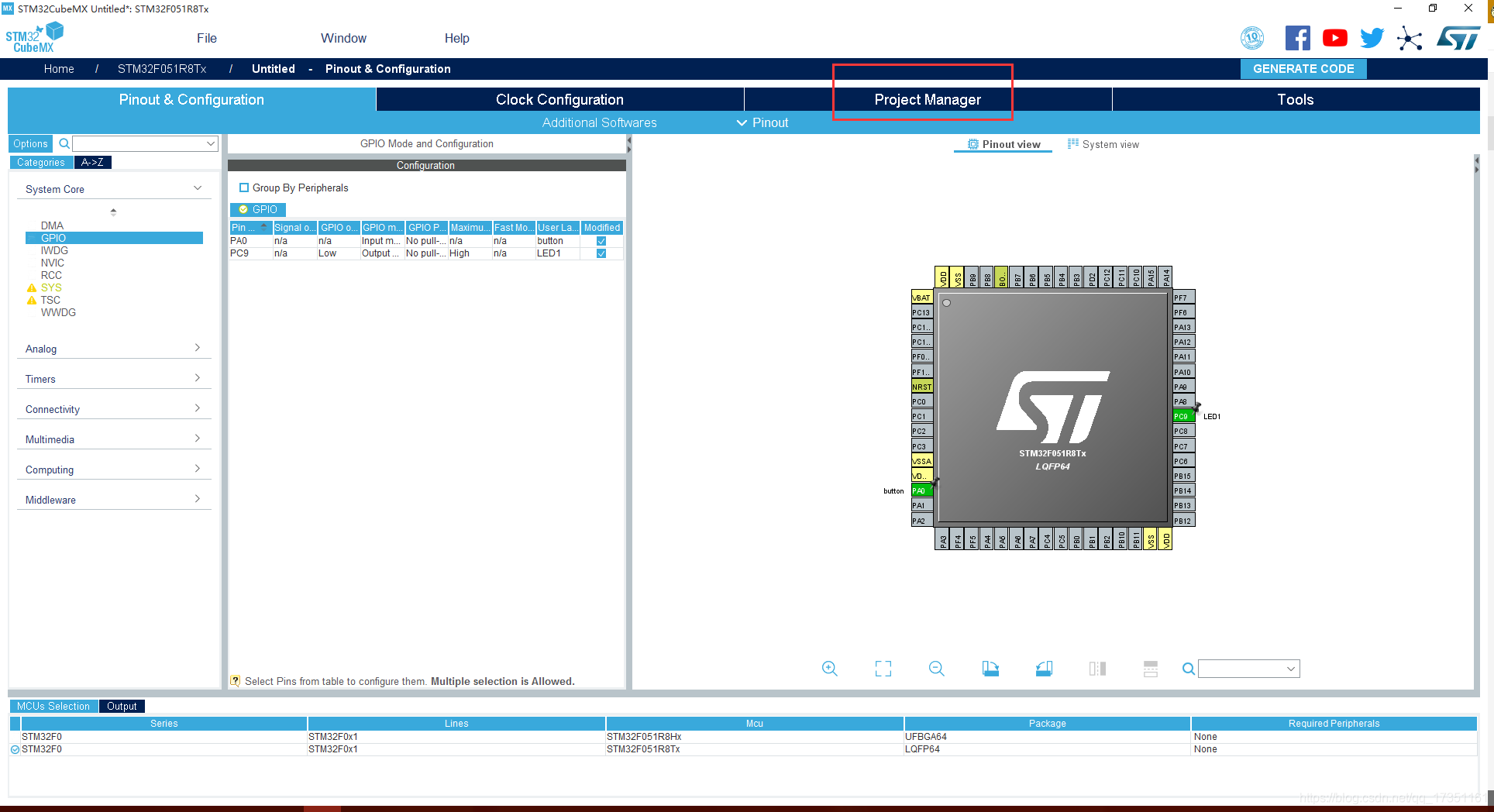Open the YouTube link icon
Screen dimensions: 1494x812
1334,38
